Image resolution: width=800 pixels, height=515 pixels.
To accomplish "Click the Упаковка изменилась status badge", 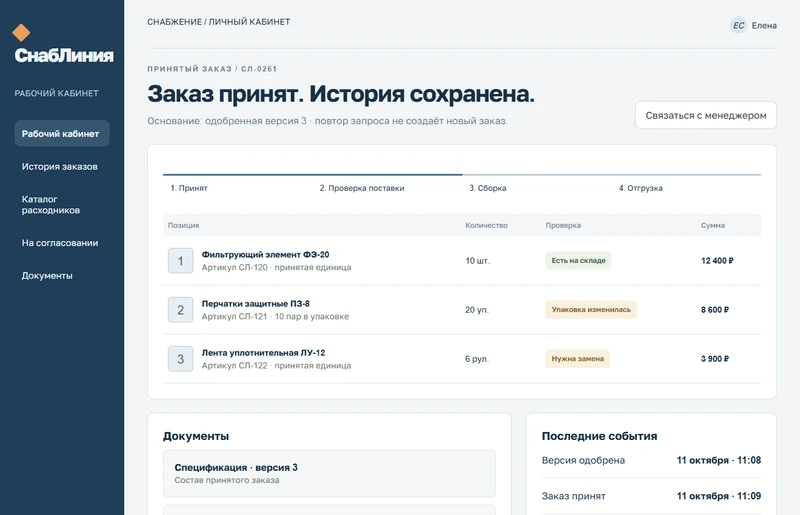I will point(591,309).
